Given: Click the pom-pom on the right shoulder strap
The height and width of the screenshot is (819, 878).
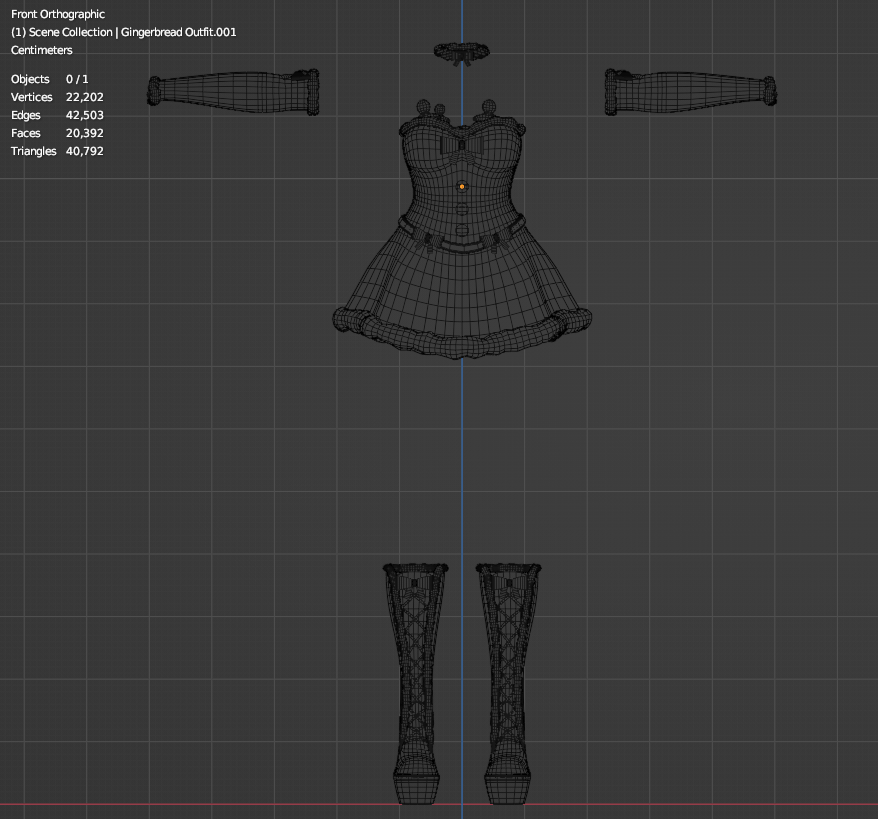Looking at the screenshot, I should (490, 106).
